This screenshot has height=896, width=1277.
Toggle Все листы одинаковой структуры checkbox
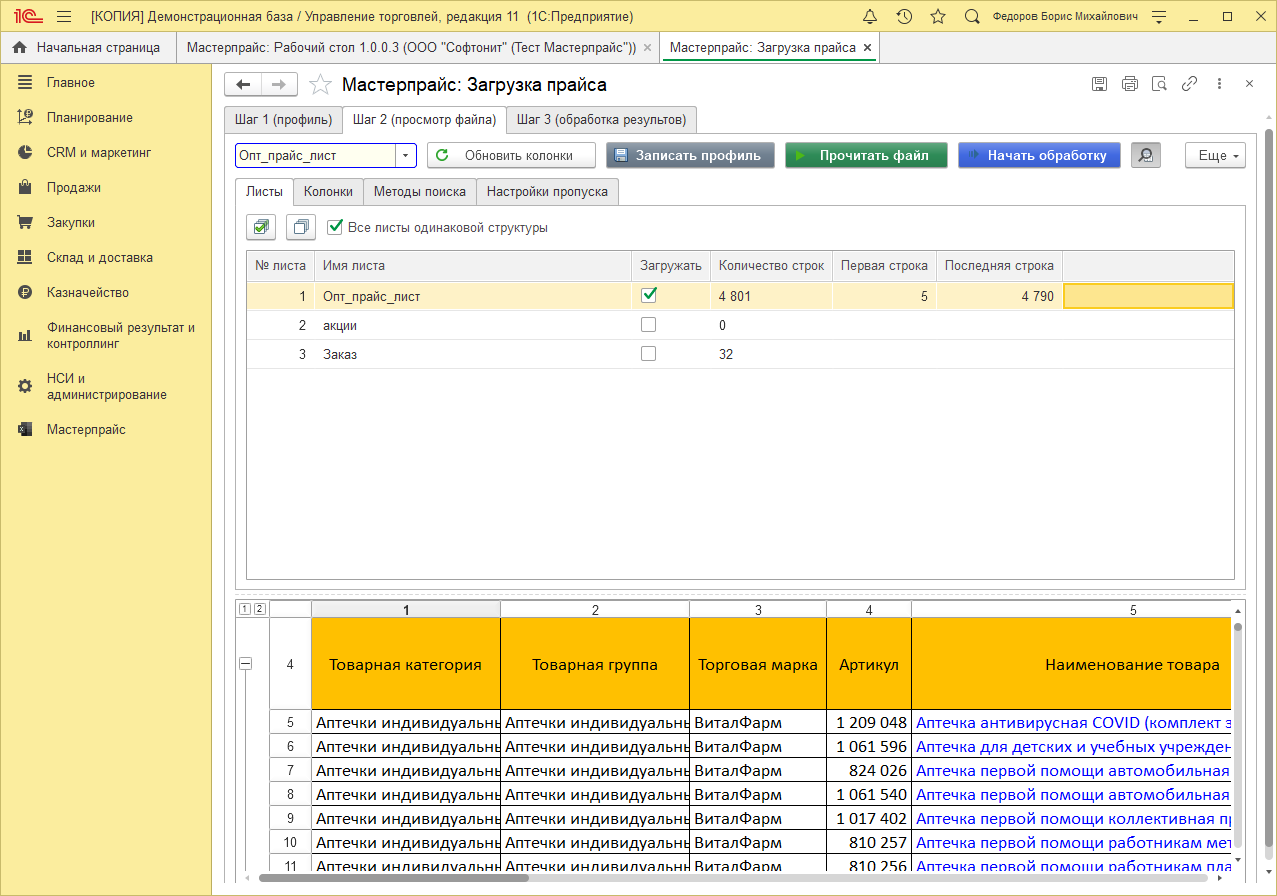pos(336,227)
